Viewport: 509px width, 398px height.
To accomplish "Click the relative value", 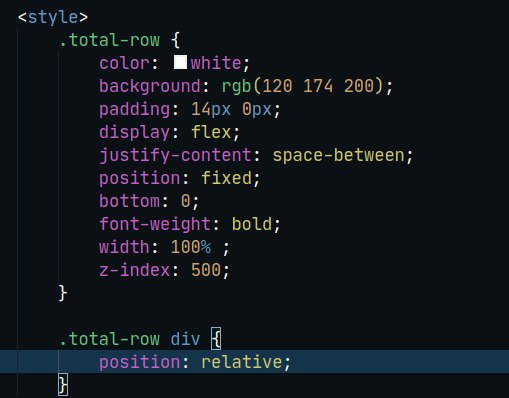I will tap(242, 362).
